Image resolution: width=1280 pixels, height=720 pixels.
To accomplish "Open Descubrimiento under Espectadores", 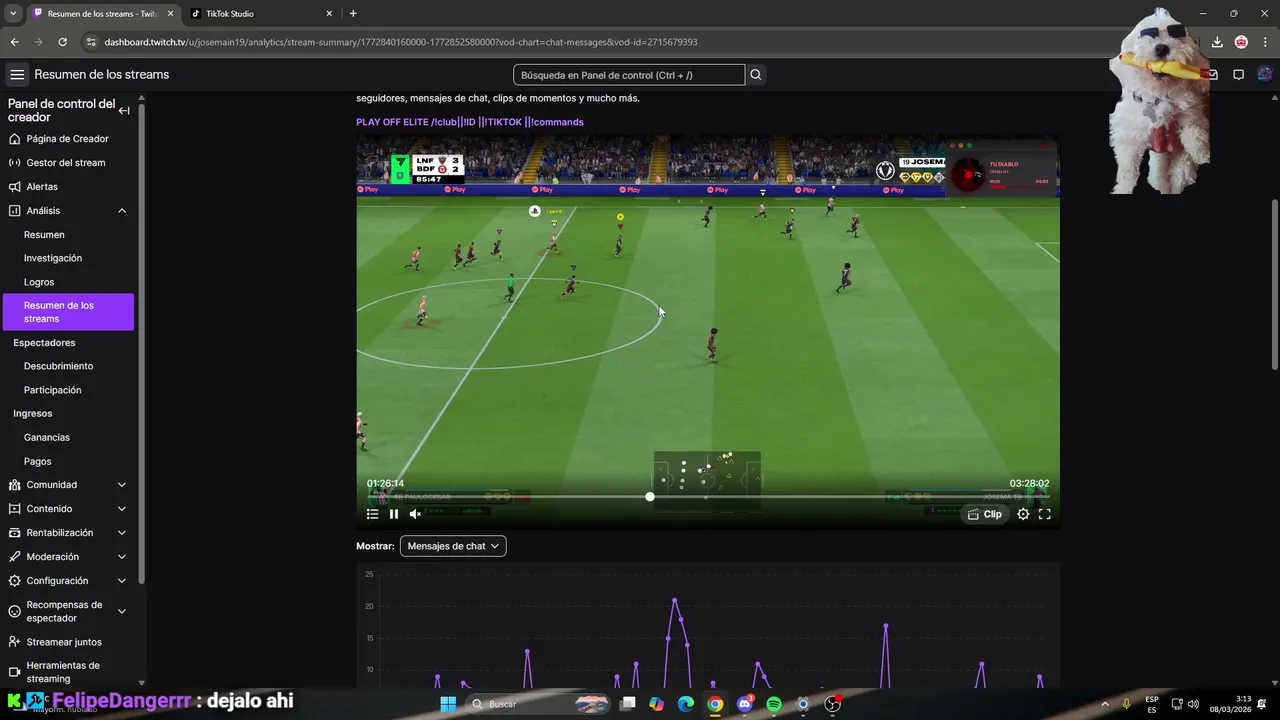I will tap(58, 366).
